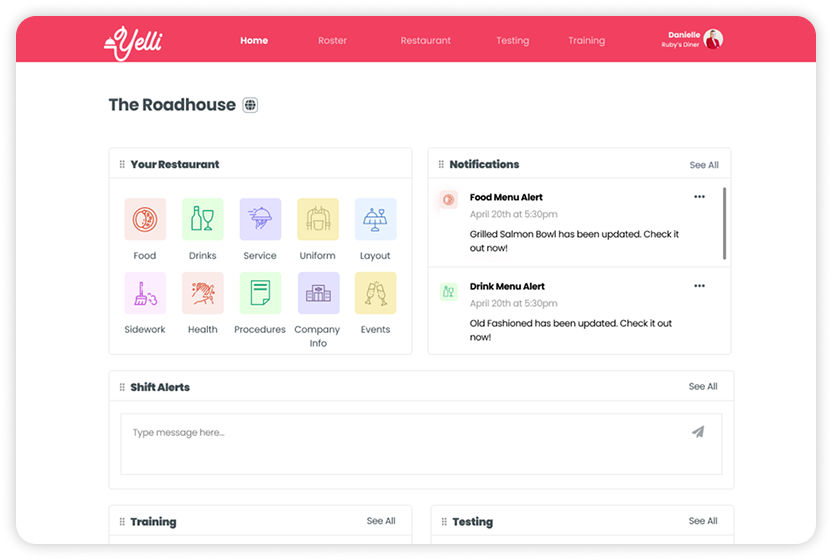Select the Grilled Salmon Bowl notification text
The height and width of the screenshot is (560, 832).
click(574, 241)
